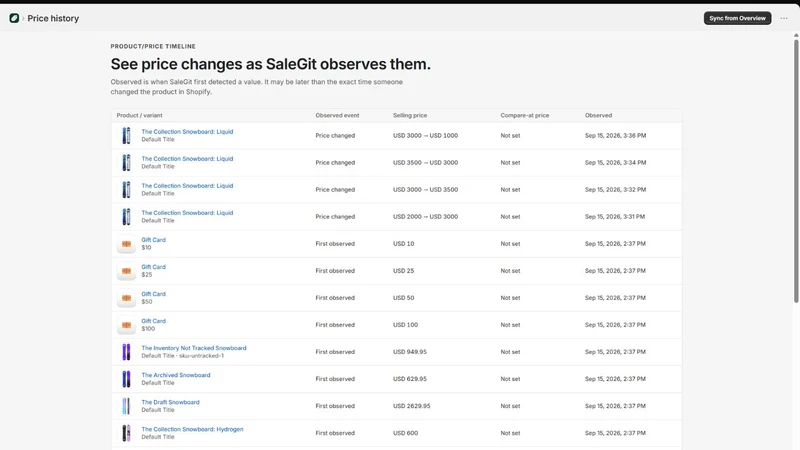
Task: Click Price history breadcrumb title
Action: pyautogui.click(x=53, y=18)
